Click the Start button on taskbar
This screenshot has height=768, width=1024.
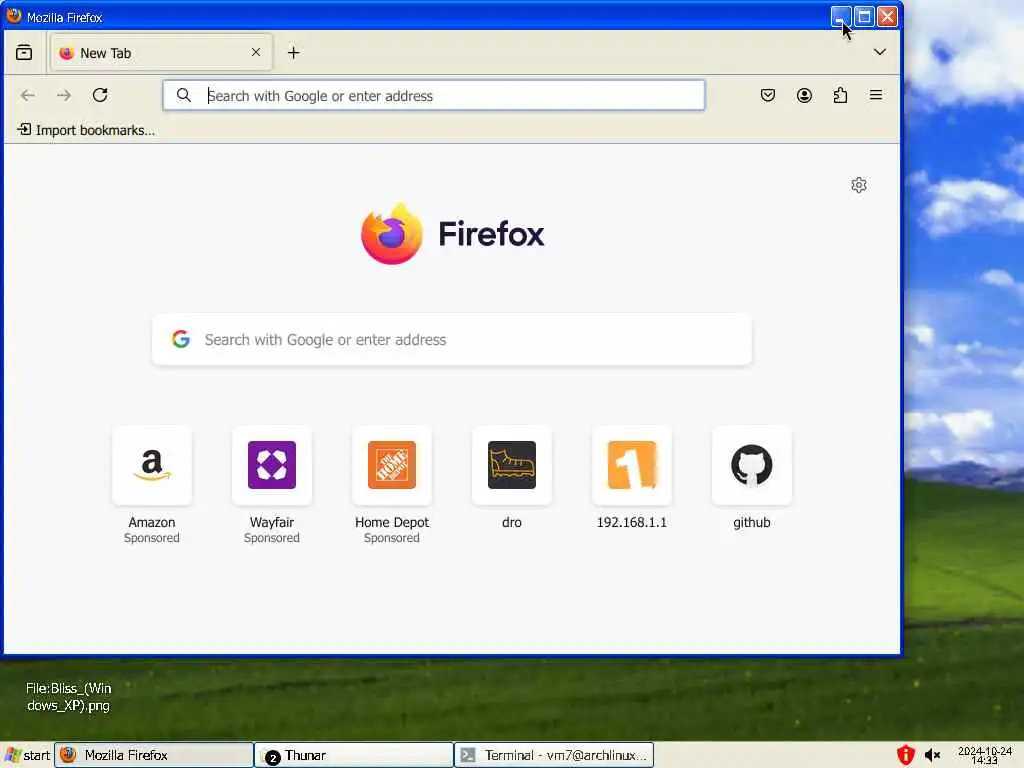click(27, 755)
